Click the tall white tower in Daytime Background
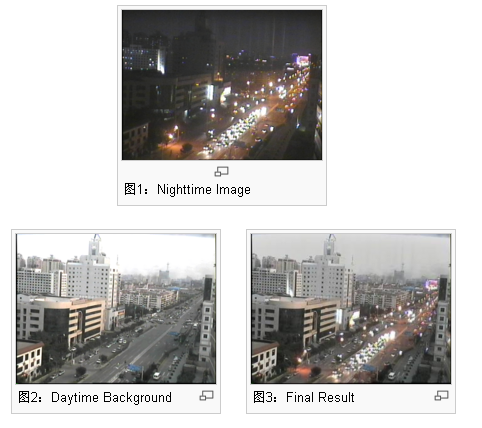The height and width of the screenshot is (428, 482). point(95,246)
